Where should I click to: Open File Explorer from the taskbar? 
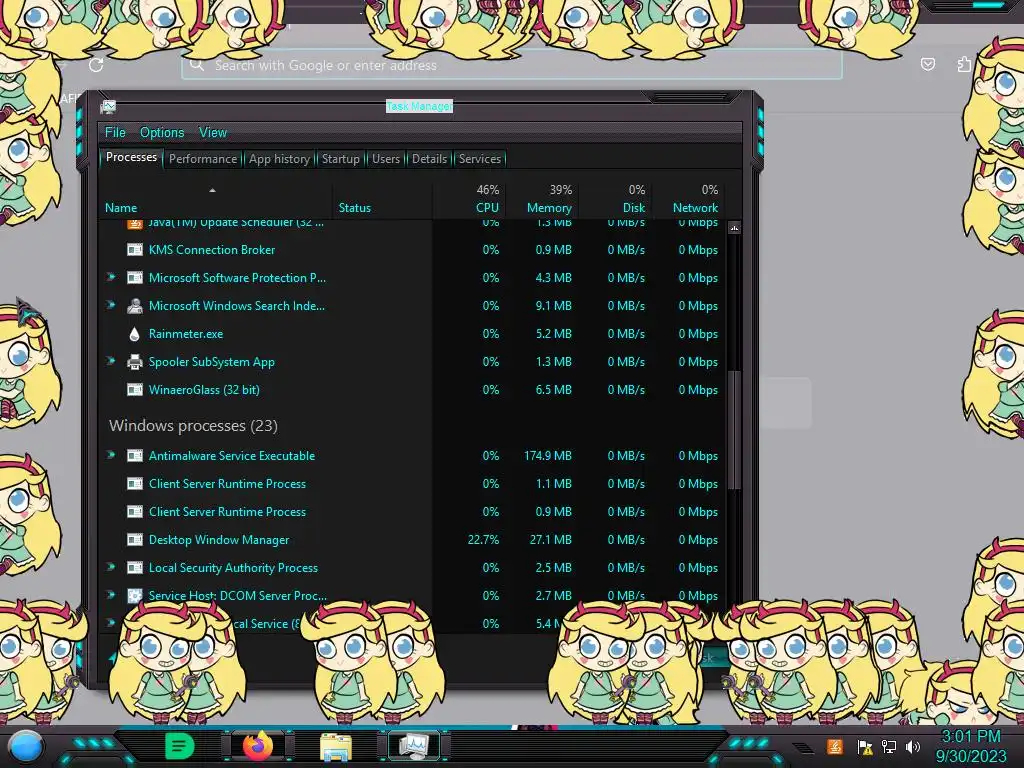pos(336,747)
